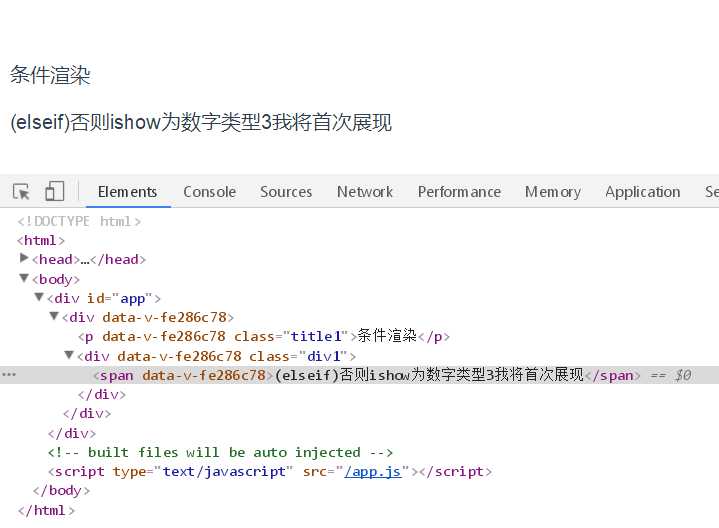Select the 'built files will be auto injected' comment
This screenshot has height=528, width=719.
pyautogui.click(x=220, y=452)
